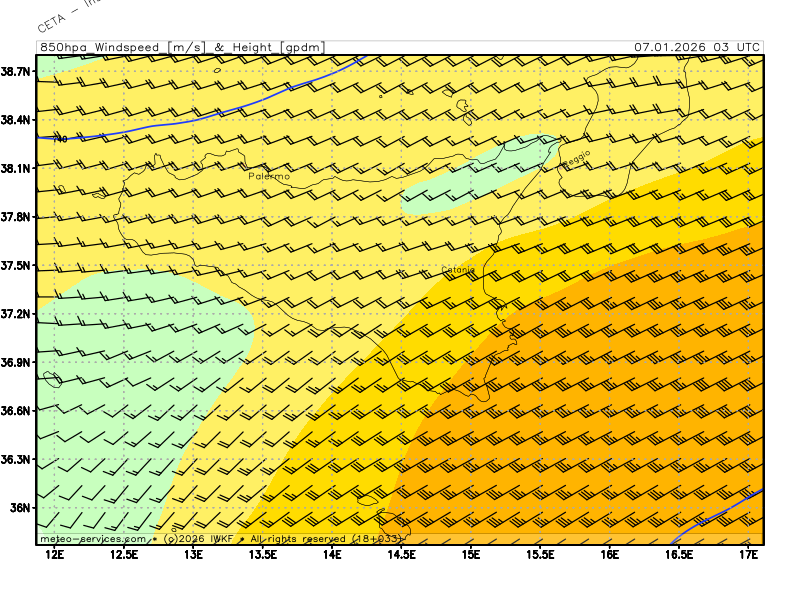The image size is (800, 600).
Task: Click the small green patch near Reggio
Action: pyautogui.click(x=470, y=180)
